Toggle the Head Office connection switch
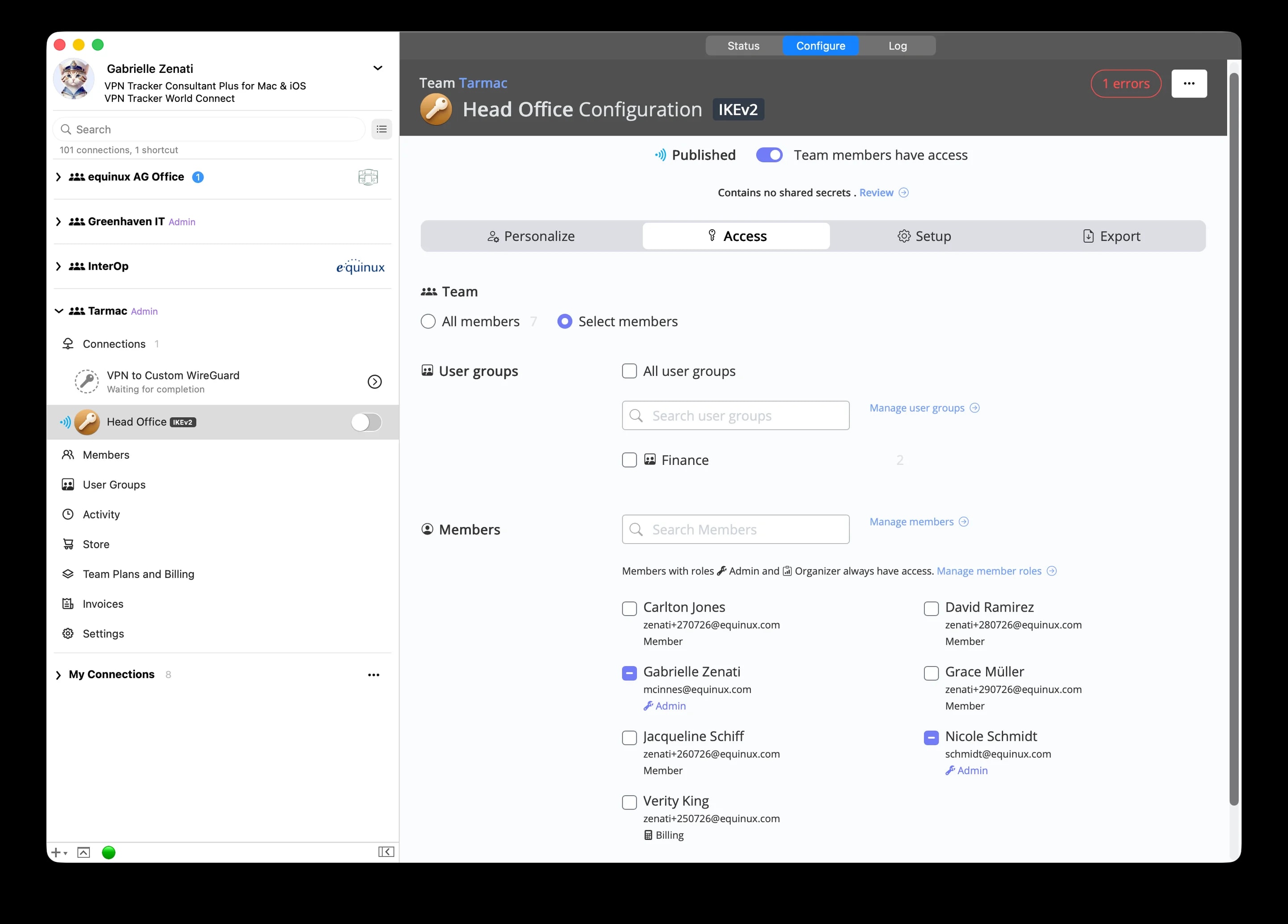Image resolution: width=1288 pixels, height=924 pixels. tap(366, 422)
